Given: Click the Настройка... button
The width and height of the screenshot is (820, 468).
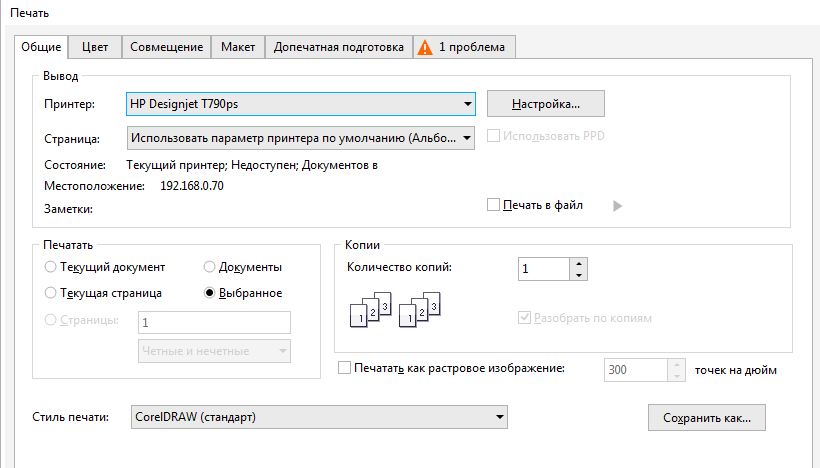Looking at the screenshot, I should click(x=545, y=104).
